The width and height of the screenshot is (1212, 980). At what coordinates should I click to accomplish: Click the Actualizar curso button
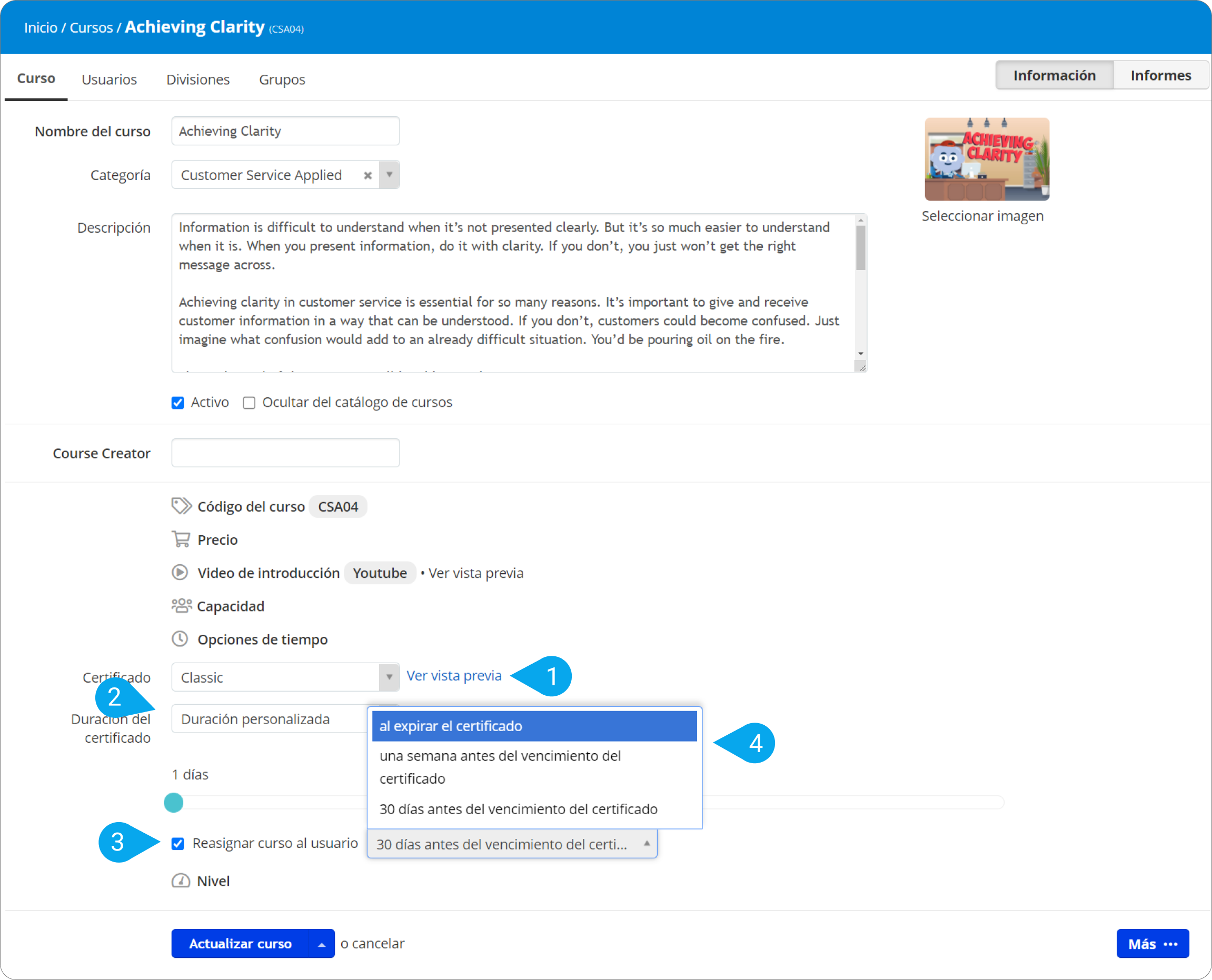[x=241, y=944]
